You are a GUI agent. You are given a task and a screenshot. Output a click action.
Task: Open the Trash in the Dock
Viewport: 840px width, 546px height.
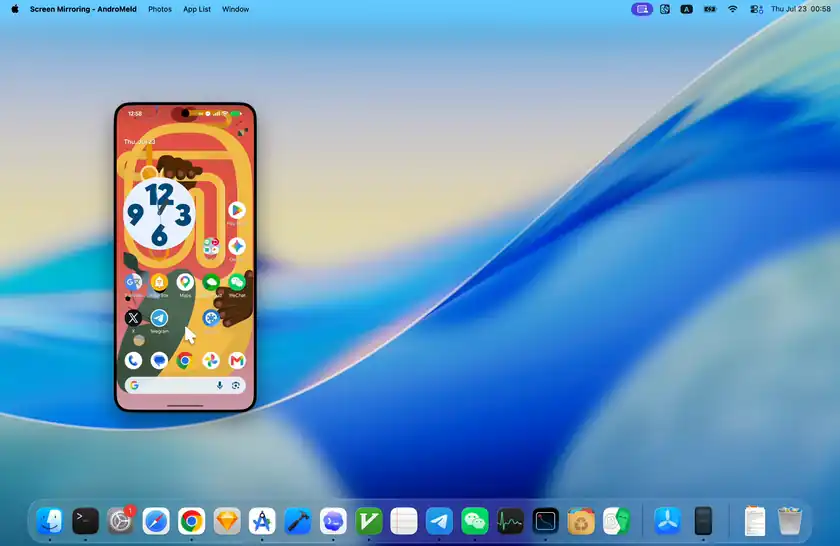(790, 521)
